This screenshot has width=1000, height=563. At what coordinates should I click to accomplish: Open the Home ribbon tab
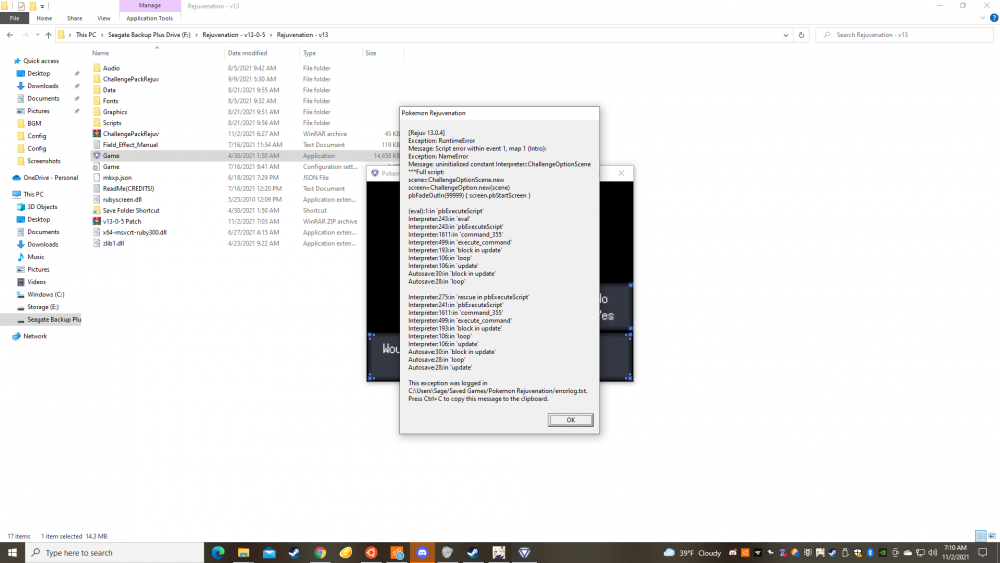point(44,18)
